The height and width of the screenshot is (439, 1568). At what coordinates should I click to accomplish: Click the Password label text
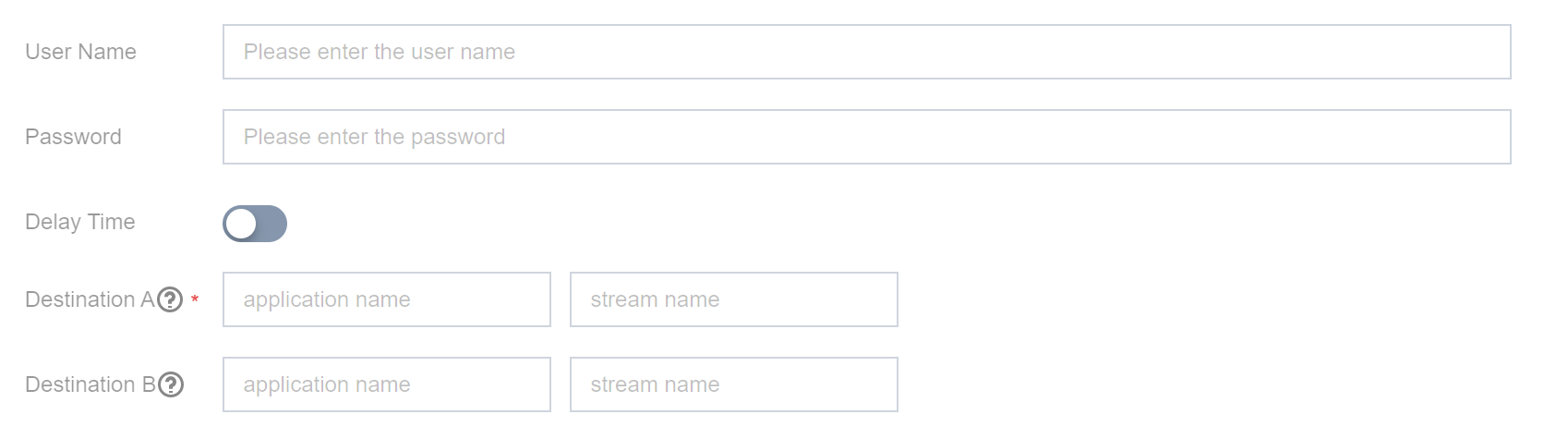coord(73,137)
